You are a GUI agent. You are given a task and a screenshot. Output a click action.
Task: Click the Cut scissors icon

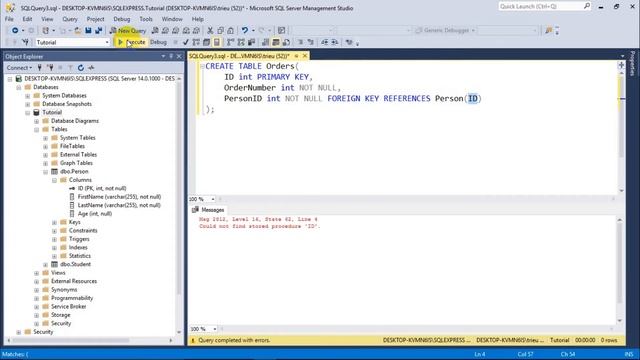210,31
